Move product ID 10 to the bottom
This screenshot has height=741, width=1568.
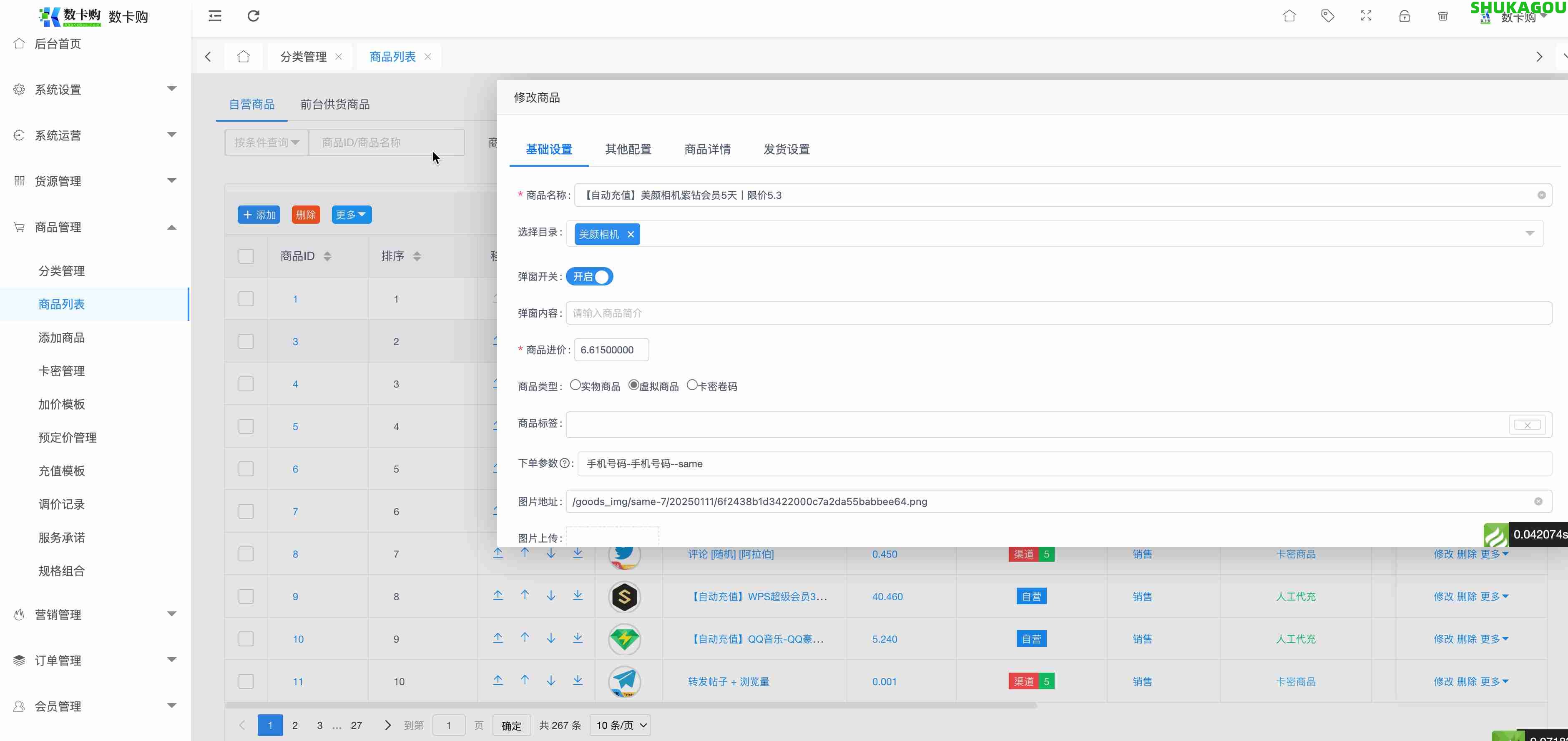(577, 638)
